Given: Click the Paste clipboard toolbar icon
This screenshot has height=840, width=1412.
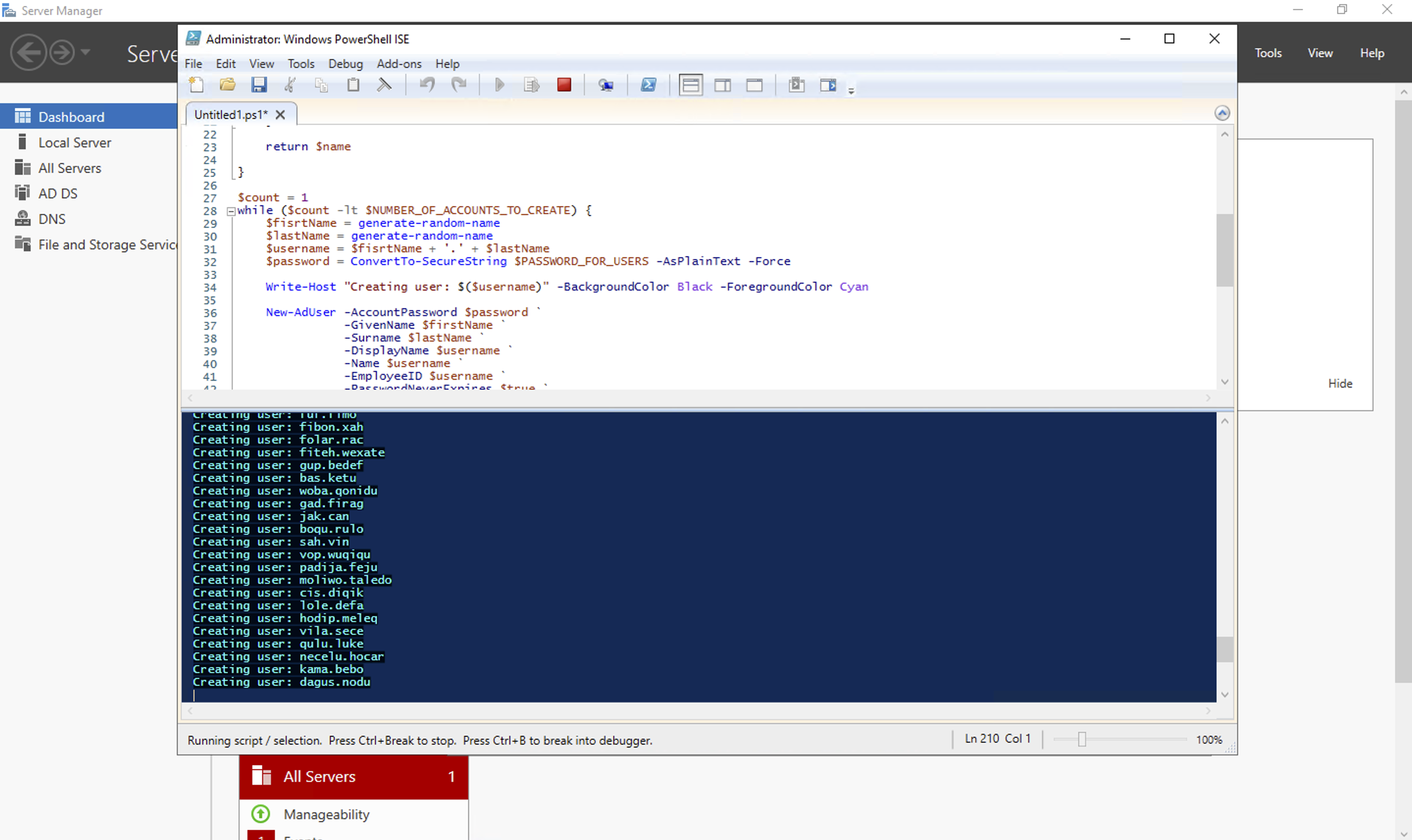Looking at the screenshot, I should [353, 85].
